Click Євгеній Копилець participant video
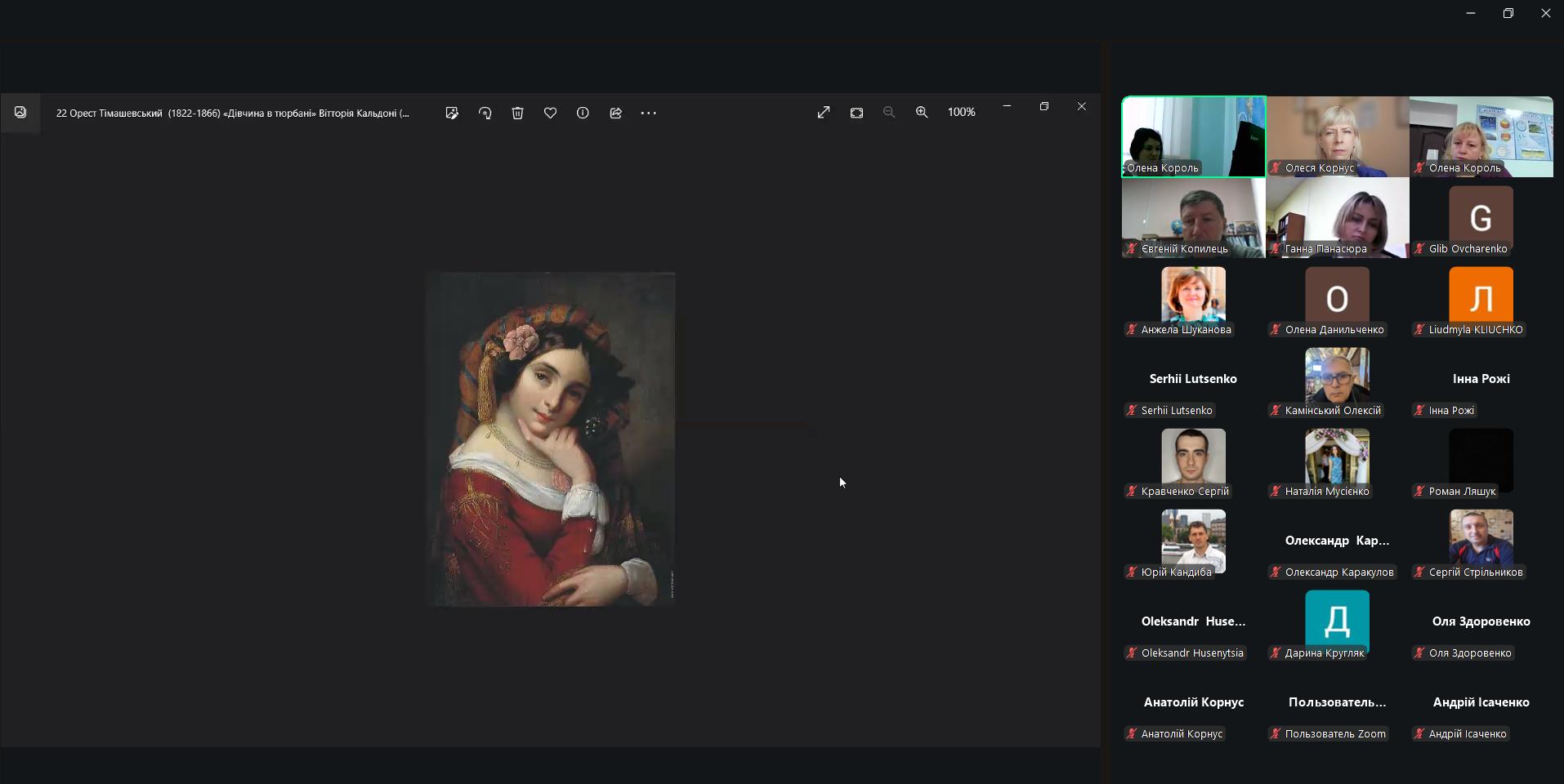The width and height of the screenshot is (1564, 784). [x=1193, y=217]
